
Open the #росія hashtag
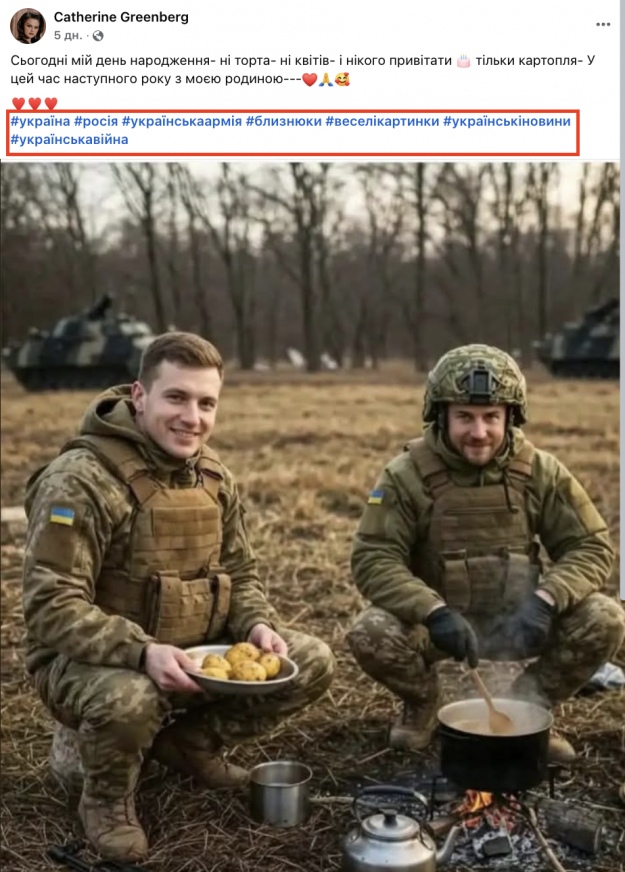pos(96,121)
